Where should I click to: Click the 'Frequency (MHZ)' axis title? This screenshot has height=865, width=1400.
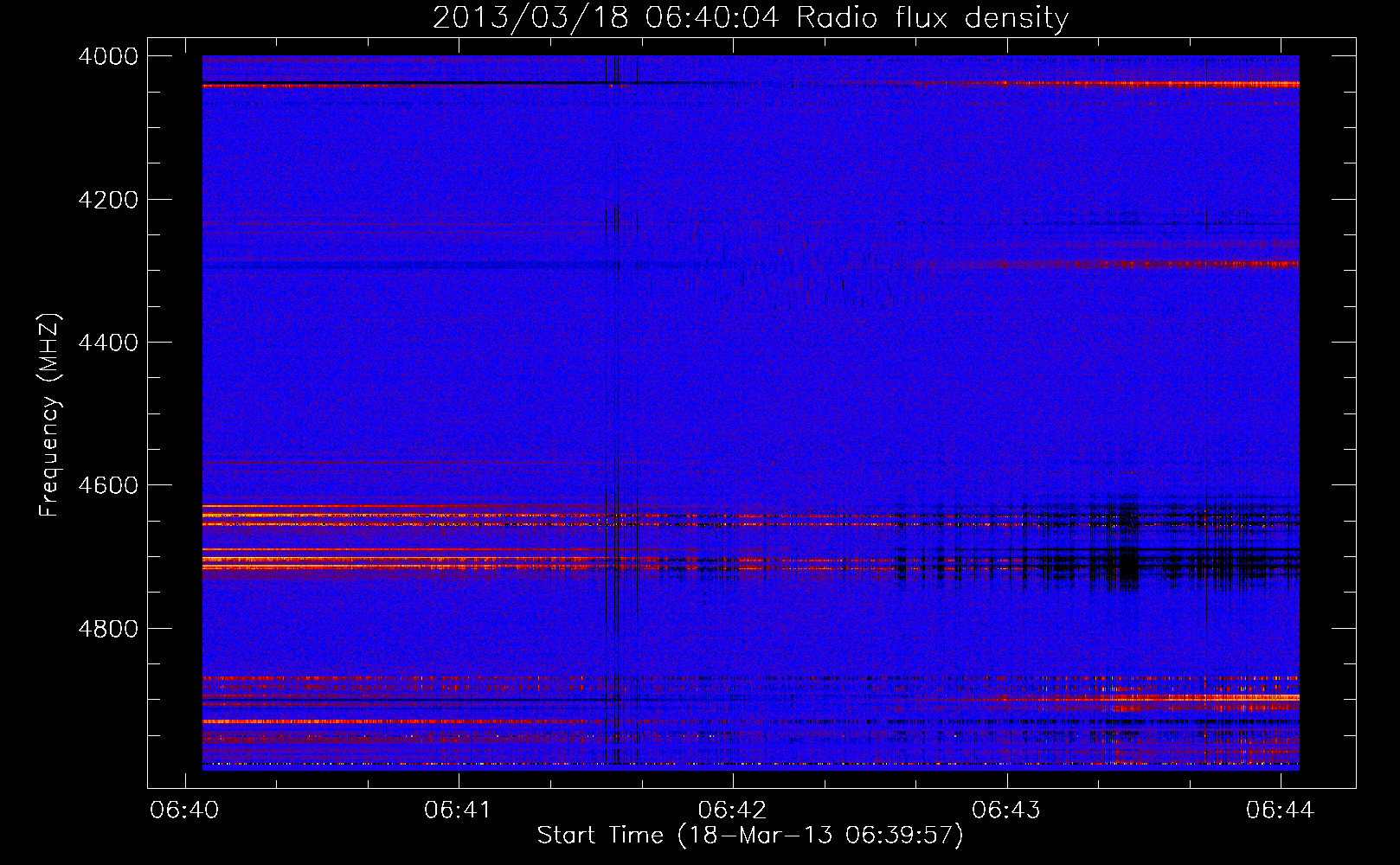pyautogui.click(x=49, y=415)
